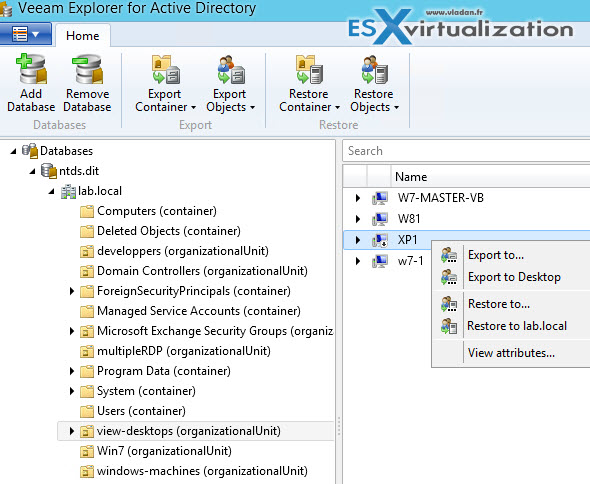Click the w7-1 computer icon
This screenshot has height=484, width=590.
pos(380,261)
